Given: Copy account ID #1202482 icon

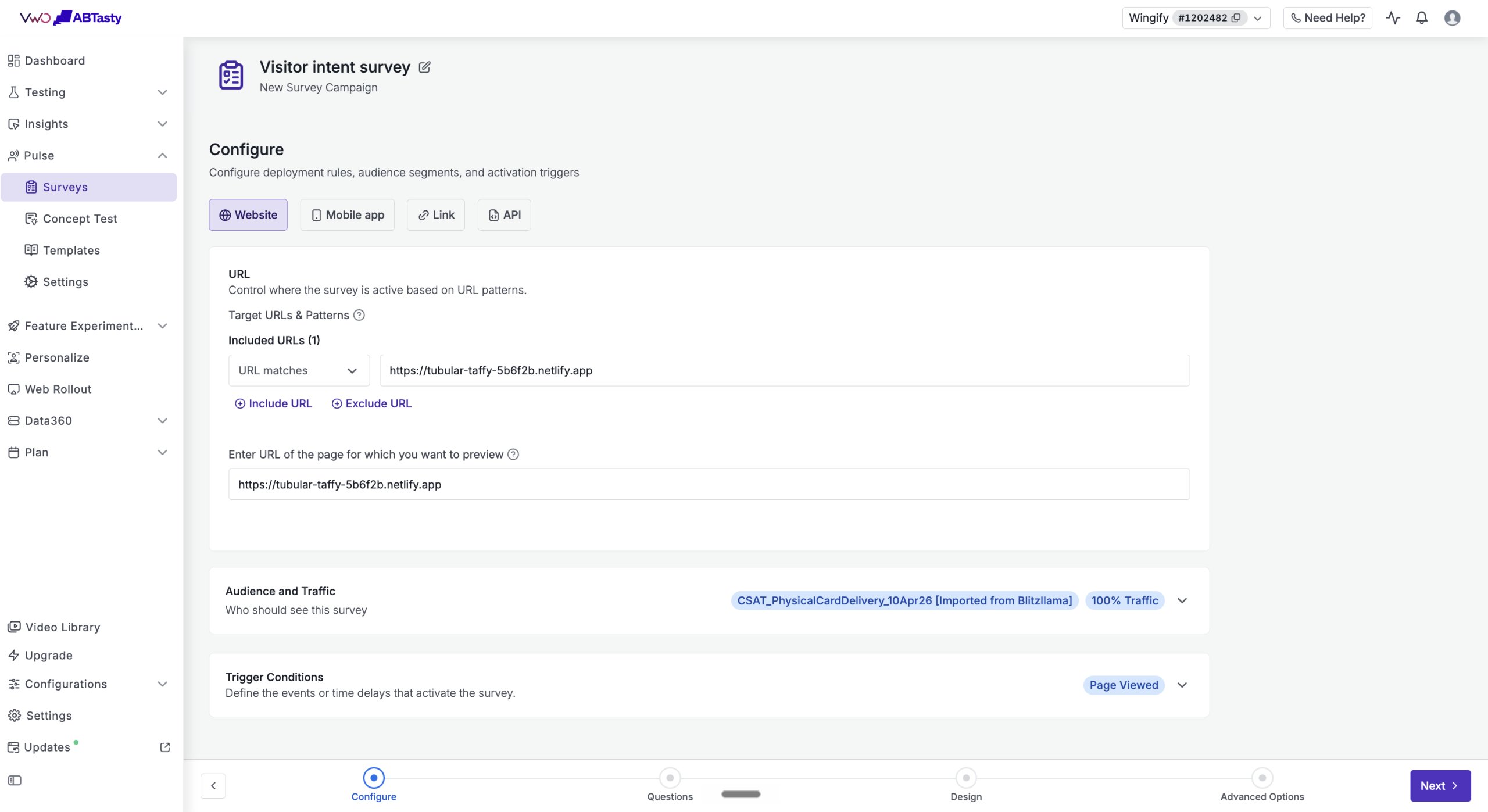Looking at the screenshot, I should tap(1236, 18).
